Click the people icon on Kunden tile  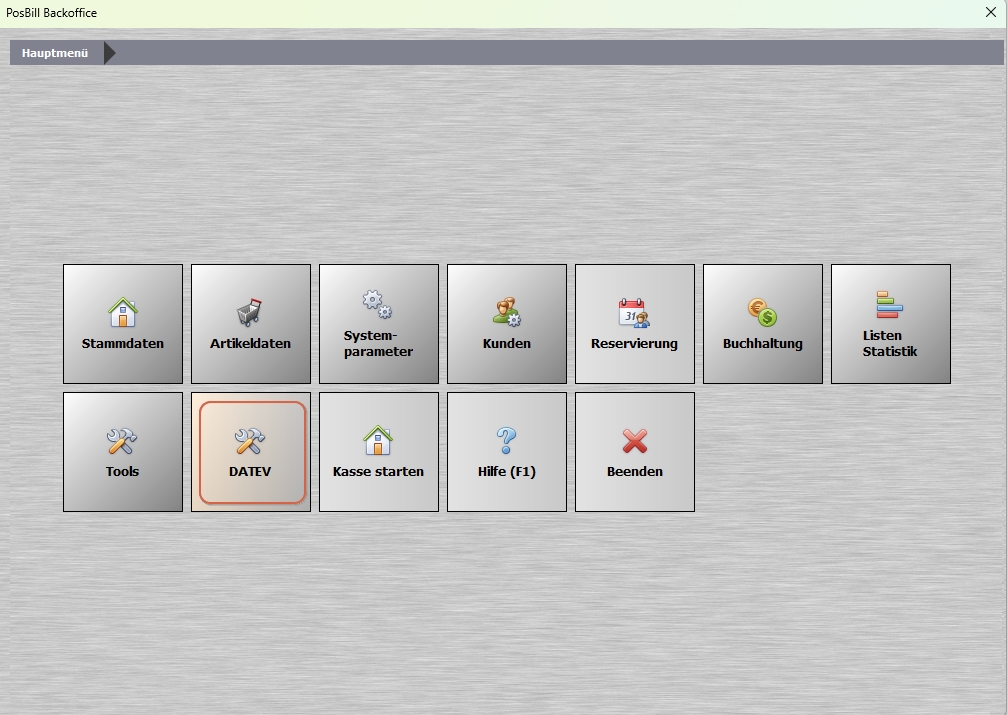point(506,313)
